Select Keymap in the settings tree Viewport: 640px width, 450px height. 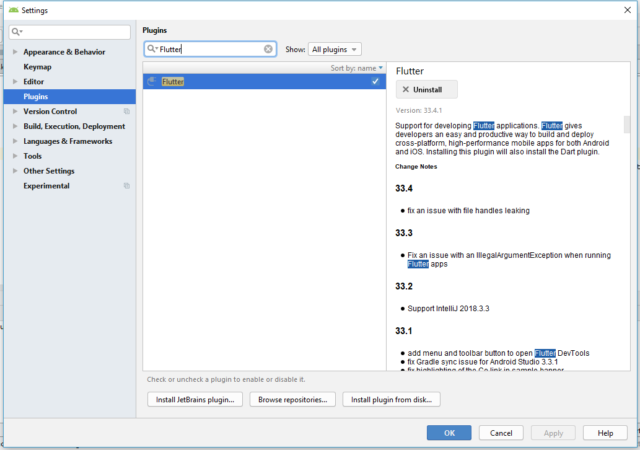pos(38,66)
